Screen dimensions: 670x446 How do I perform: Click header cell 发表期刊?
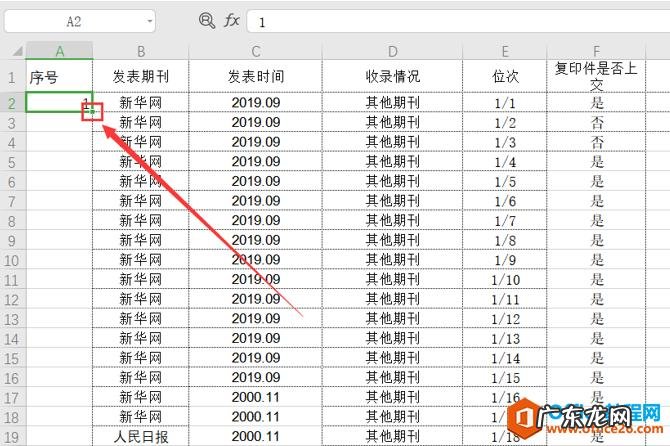coord(141,77)
